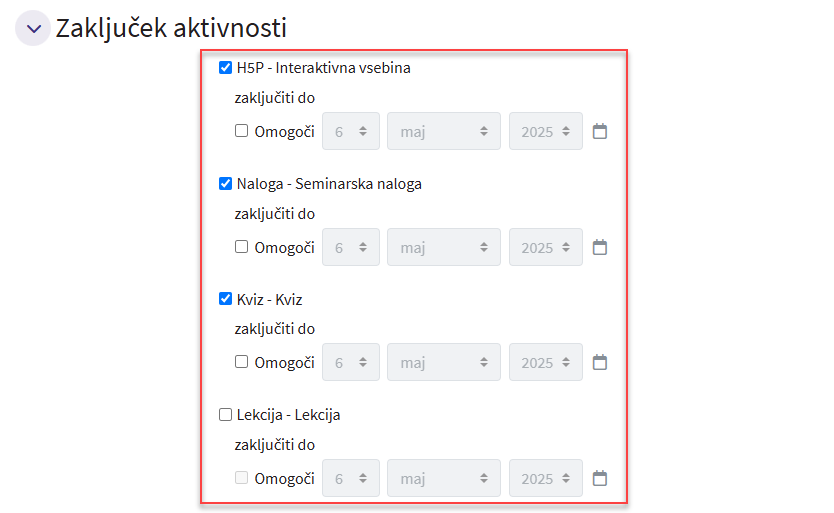Uncheck the Kviz - Kviz checkbox
Image resolution: width=834 pixels, height=513 pixels.
pos(225,299)
